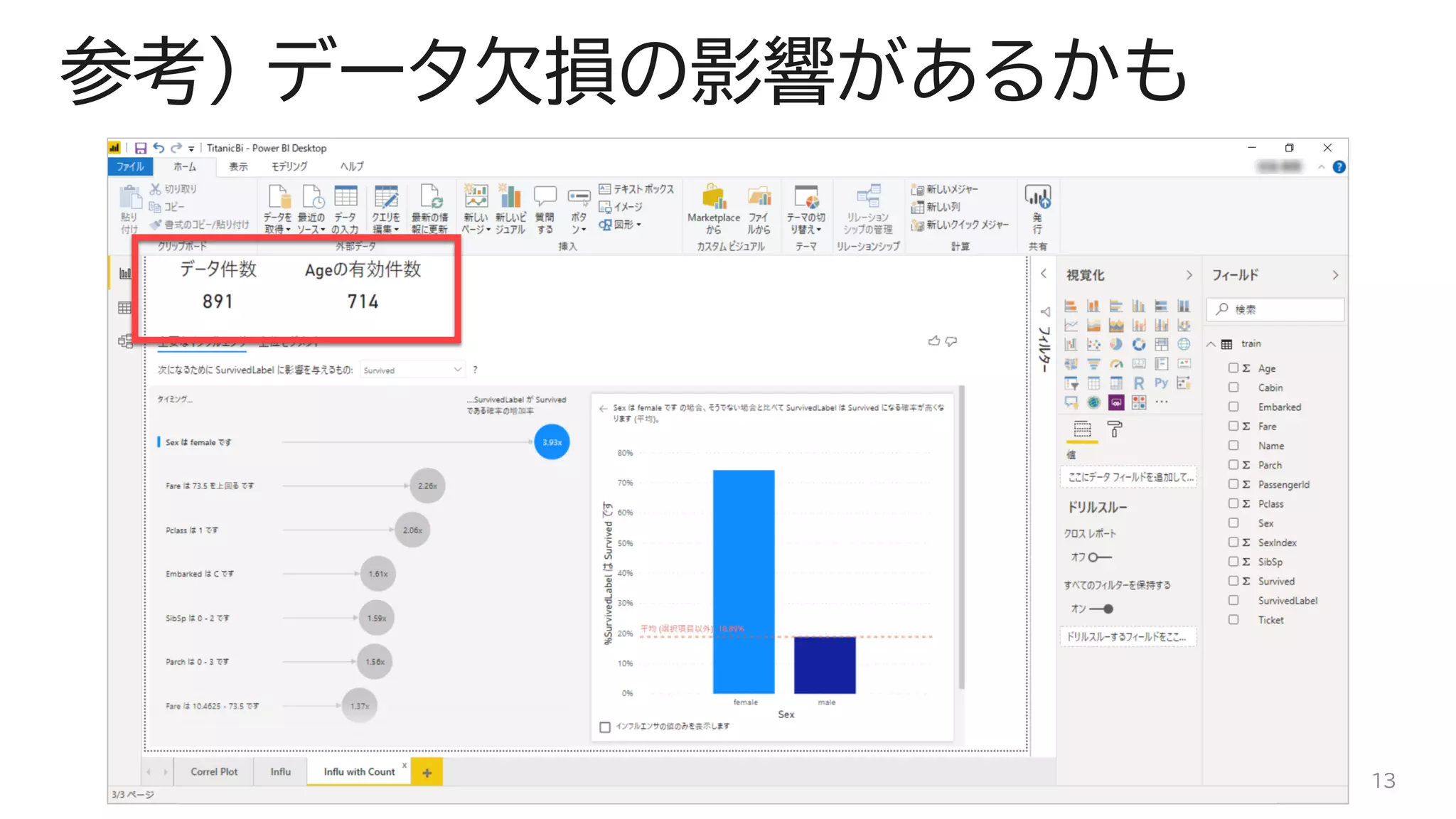Enable インフルエンサの値のみを表示します checkbox

(x=605, y=727)
